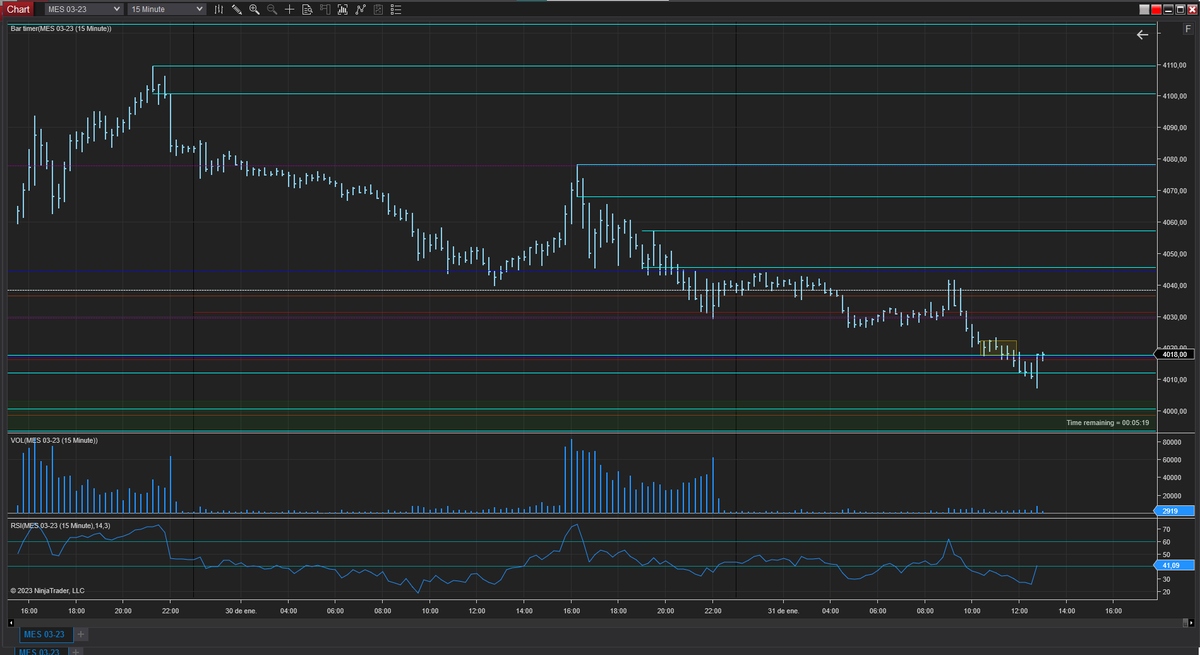Click the Time remaining = 00:05:19 text

coord(1107,423)
